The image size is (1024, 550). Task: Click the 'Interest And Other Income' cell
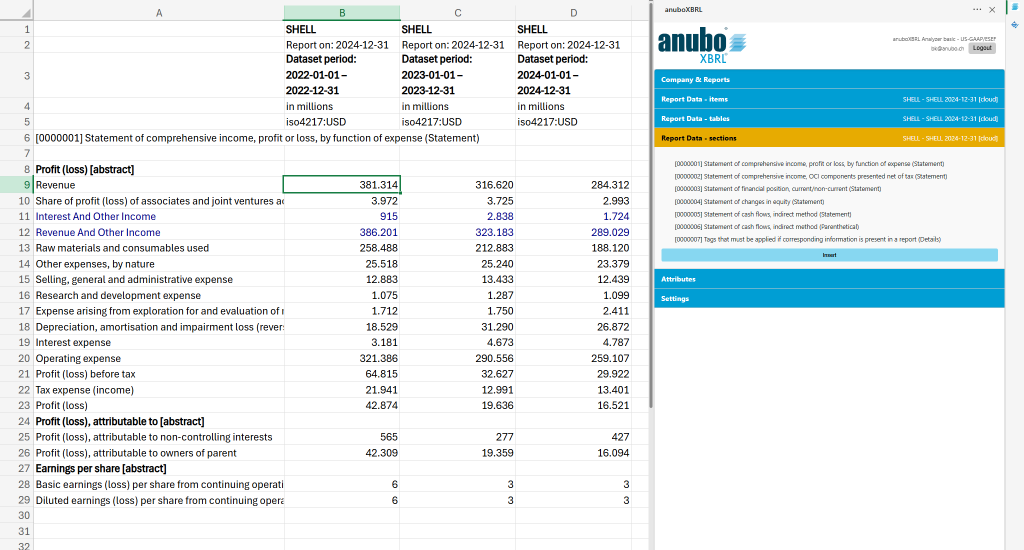[159, 216]
